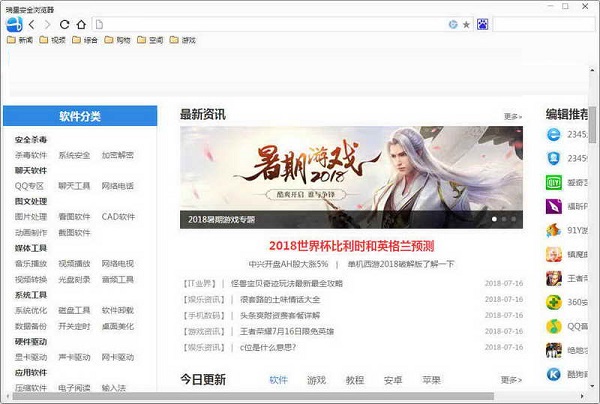Screen dimensions: 600x404
Task: Go to the browser home page
Action: pos(81,23)
